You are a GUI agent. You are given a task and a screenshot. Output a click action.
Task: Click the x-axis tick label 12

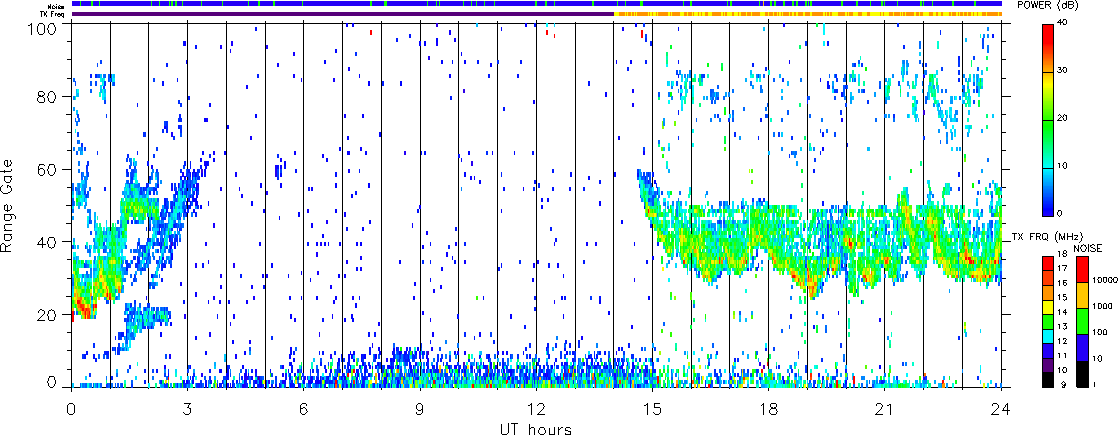pos(536,410)
